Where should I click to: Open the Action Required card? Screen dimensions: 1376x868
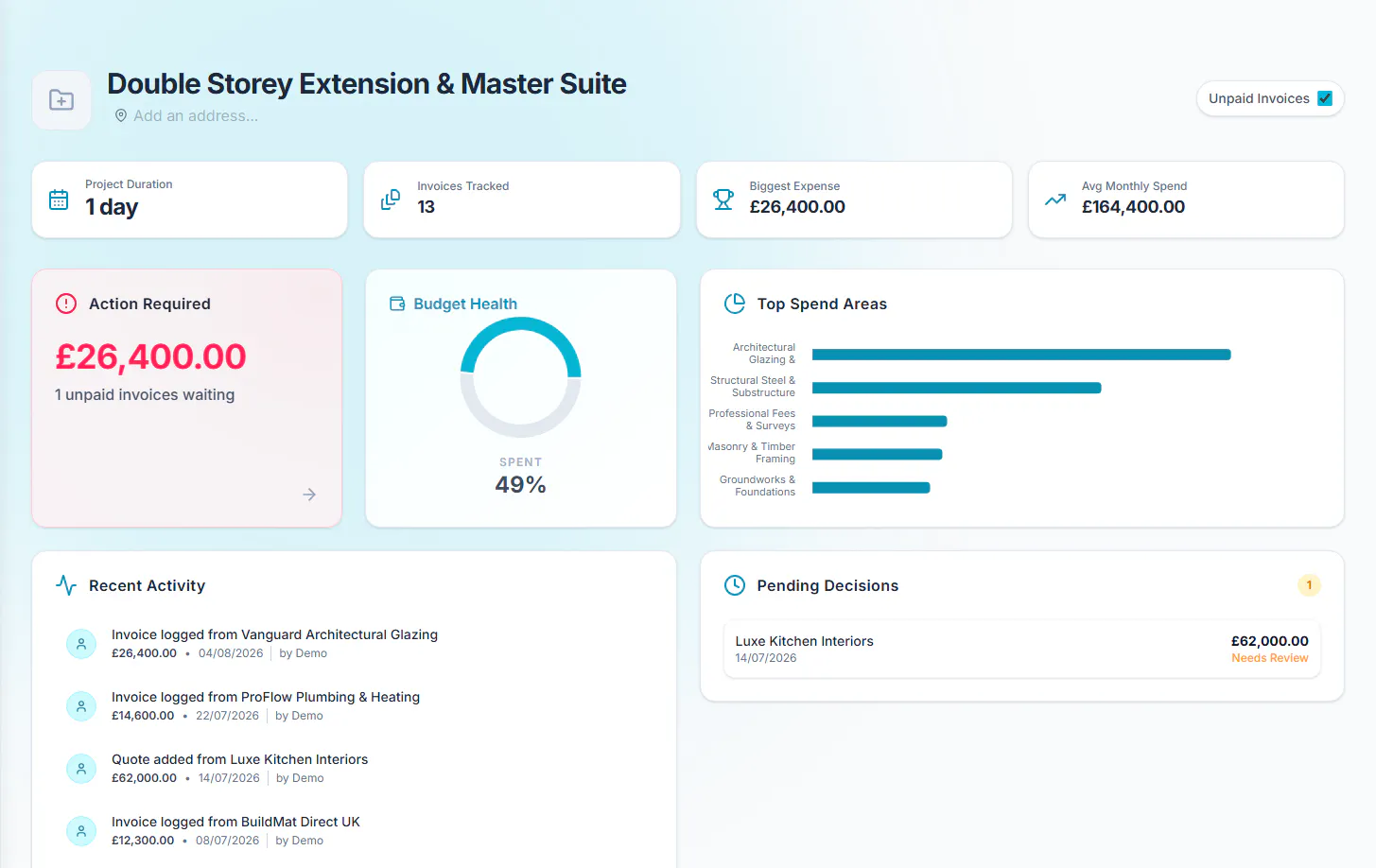(187, 398)
